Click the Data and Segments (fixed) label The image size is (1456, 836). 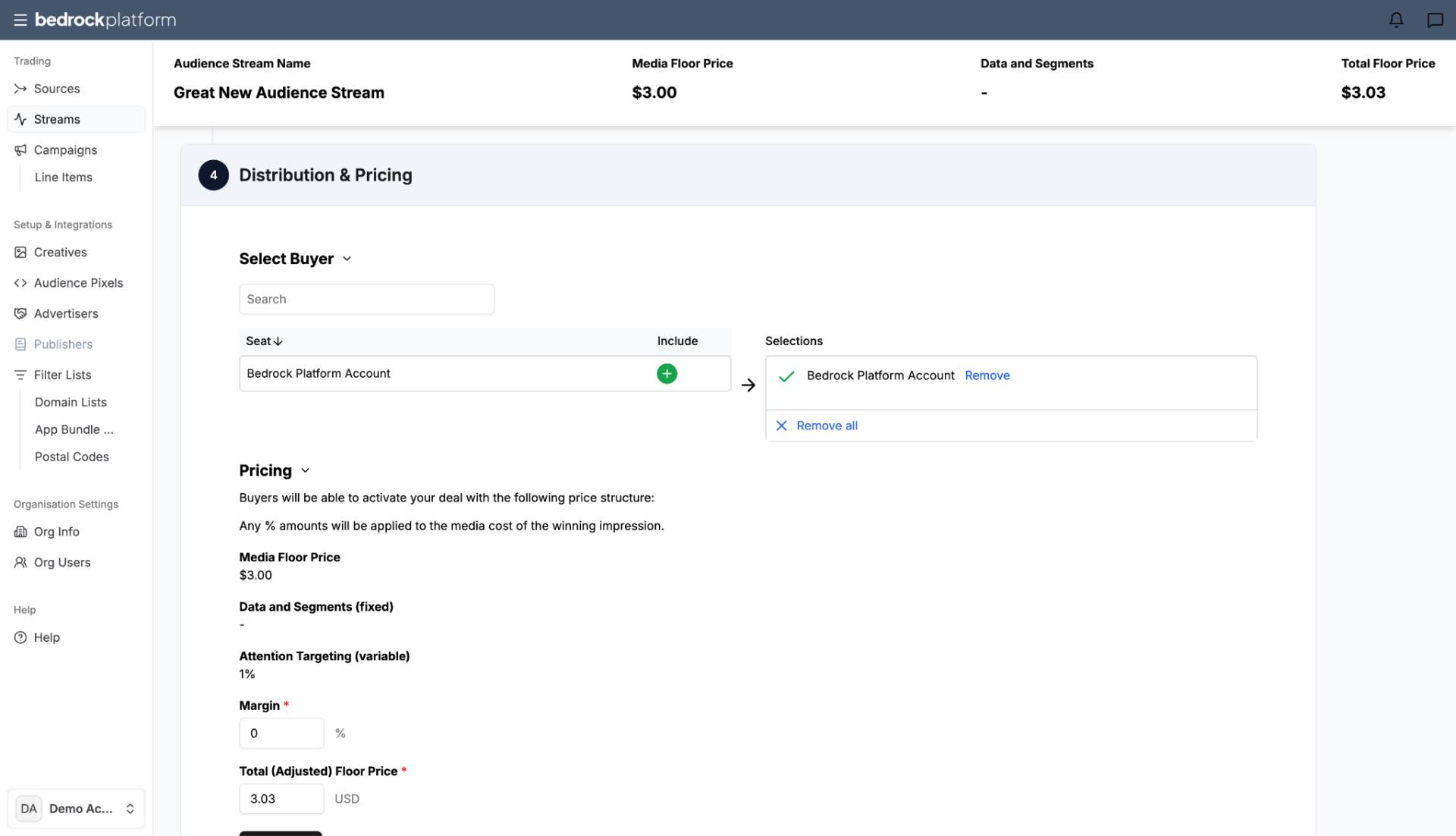[315, 607]
